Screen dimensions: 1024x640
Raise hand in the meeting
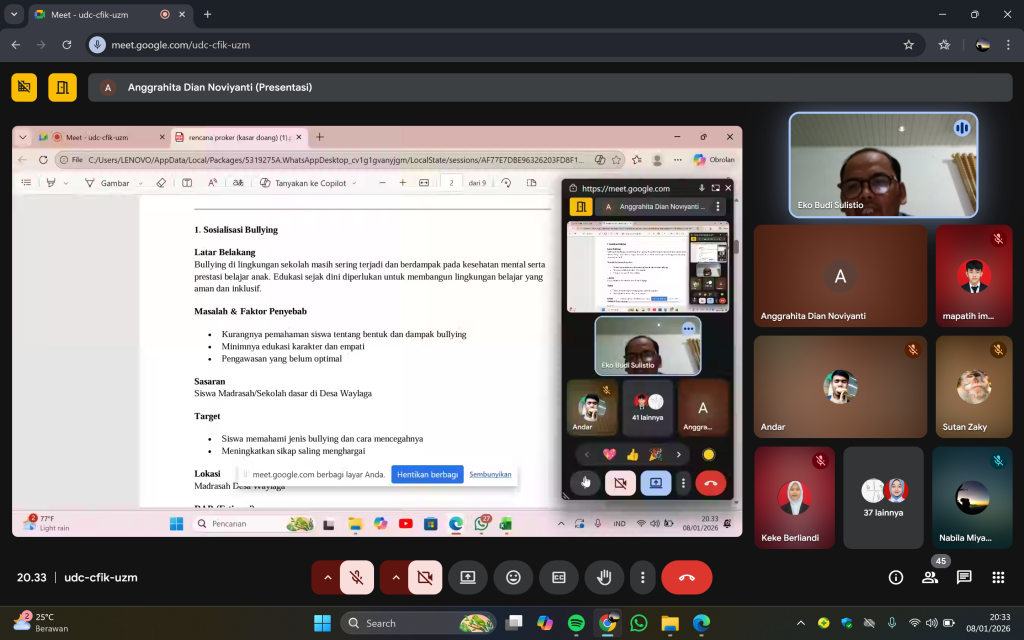[604, 578]
